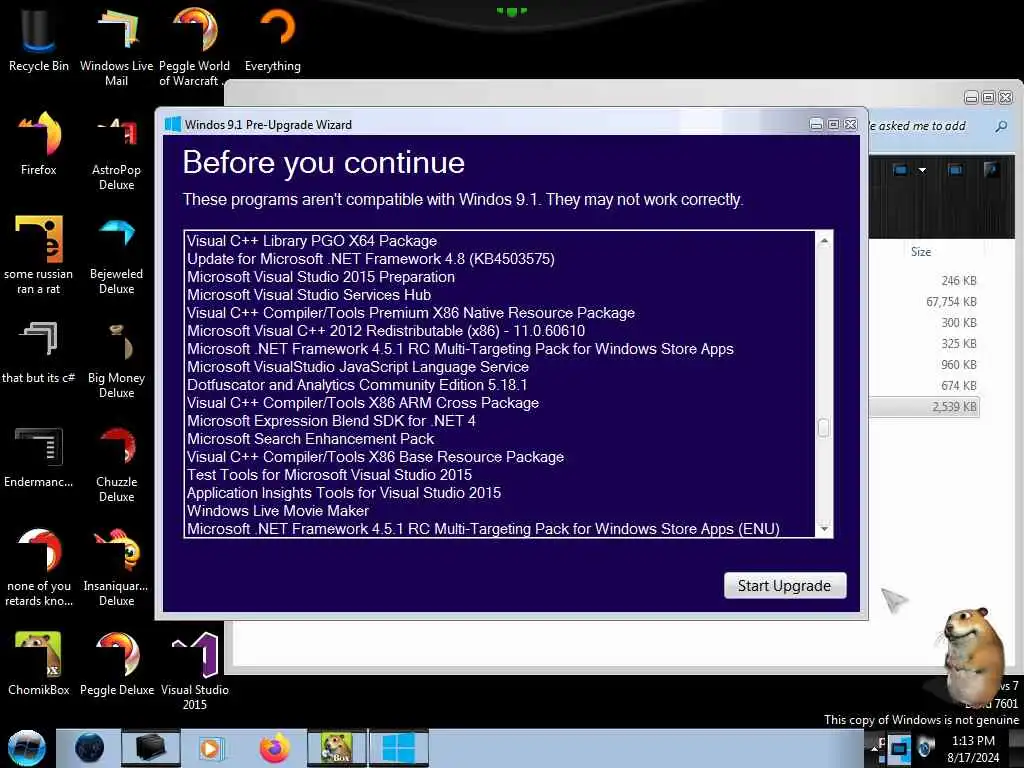
Task: Open the view dropdown arrow in background window
Action: [922, 170]
